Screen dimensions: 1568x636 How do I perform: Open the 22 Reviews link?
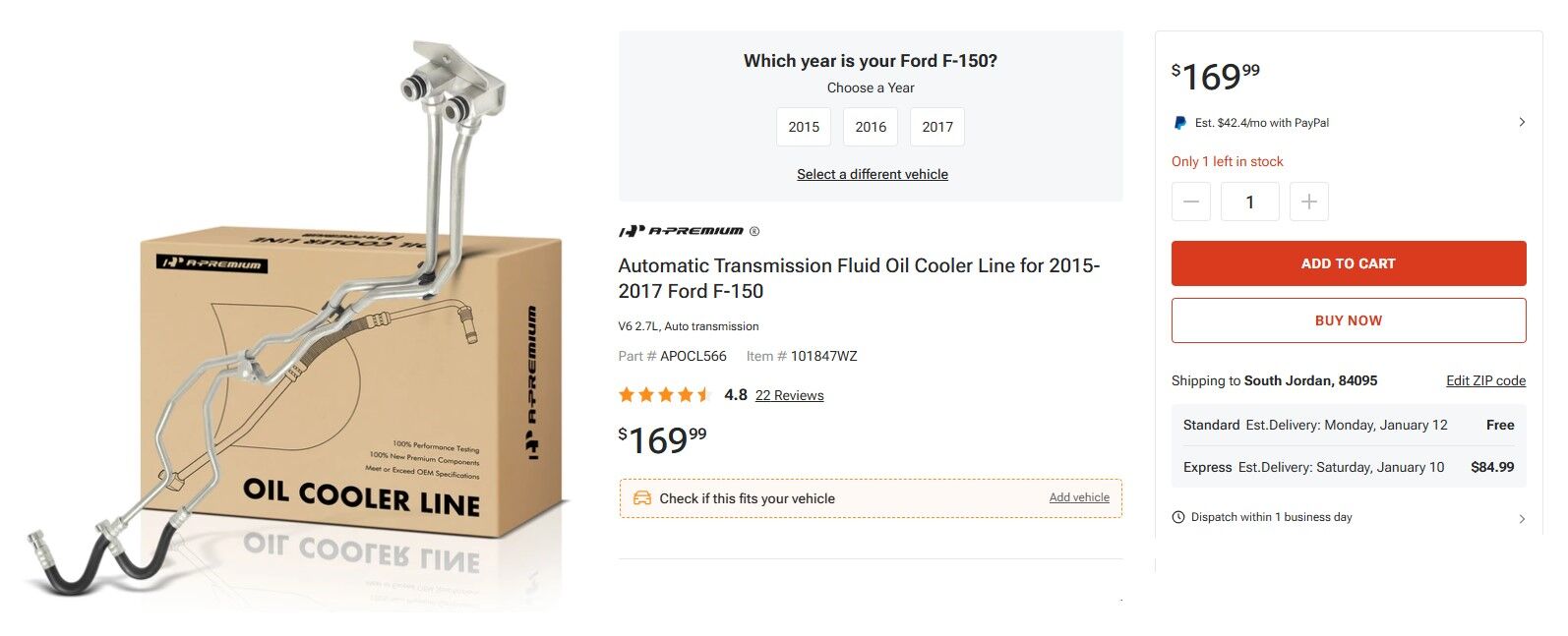(x=789, y=395)
